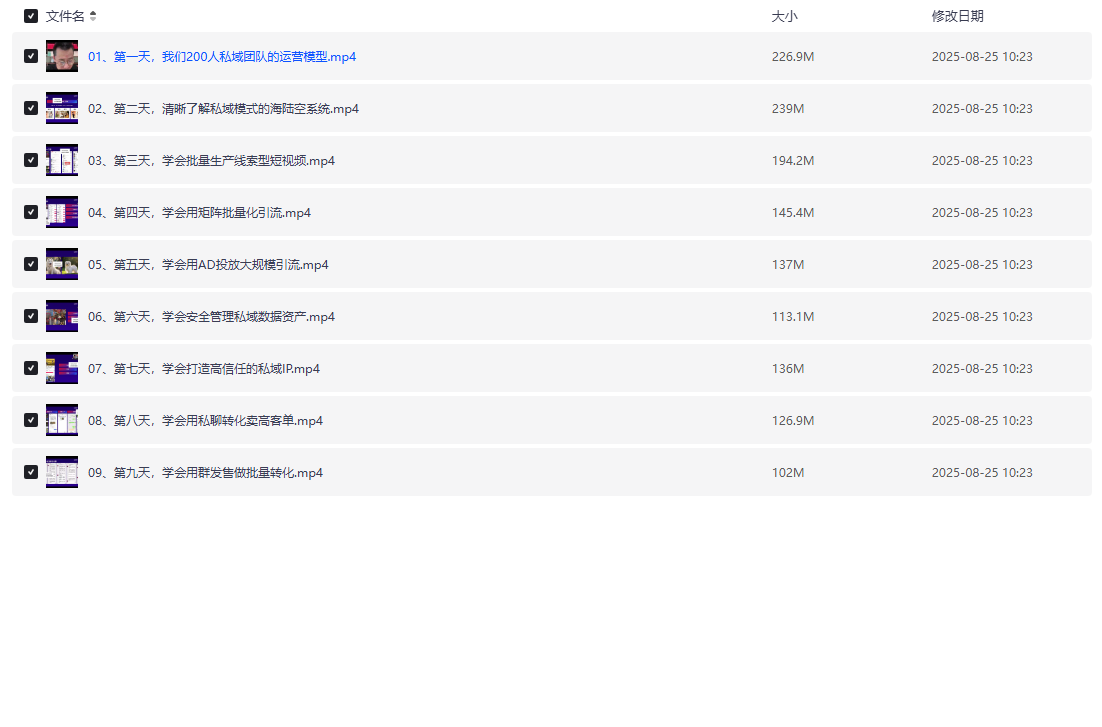This screenshot has width=1102, height=727.
Task: Toggle the select-all checkbox beside 文件名
Action: 31,16
